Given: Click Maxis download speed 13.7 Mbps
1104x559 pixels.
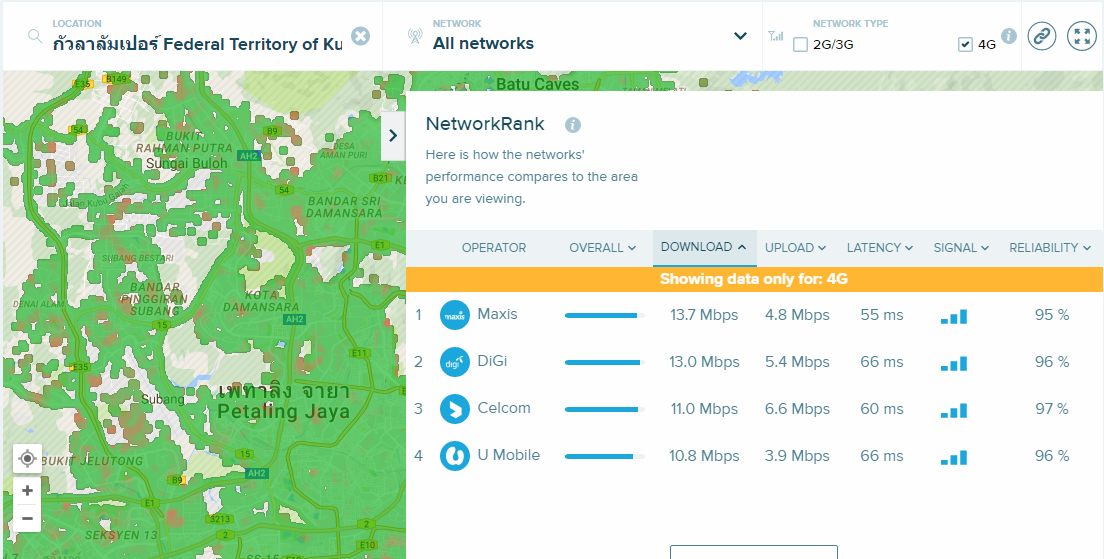Looking at the screenshot, I should tap(704, 315).
